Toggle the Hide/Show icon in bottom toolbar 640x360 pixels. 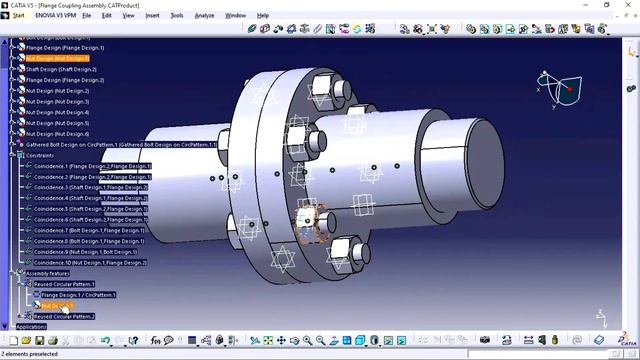(x=388, y=340)
